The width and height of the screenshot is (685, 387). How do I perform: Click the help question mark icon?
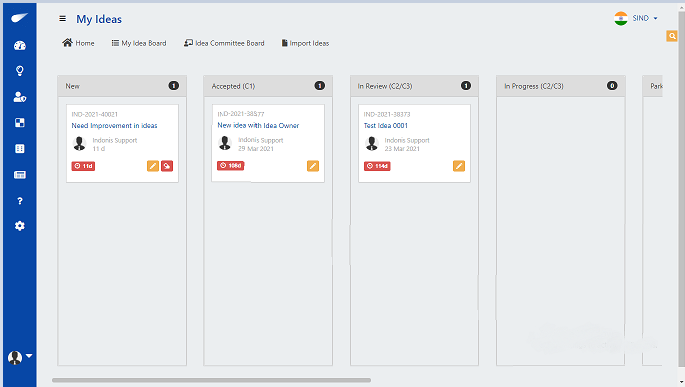coord(20,201)
